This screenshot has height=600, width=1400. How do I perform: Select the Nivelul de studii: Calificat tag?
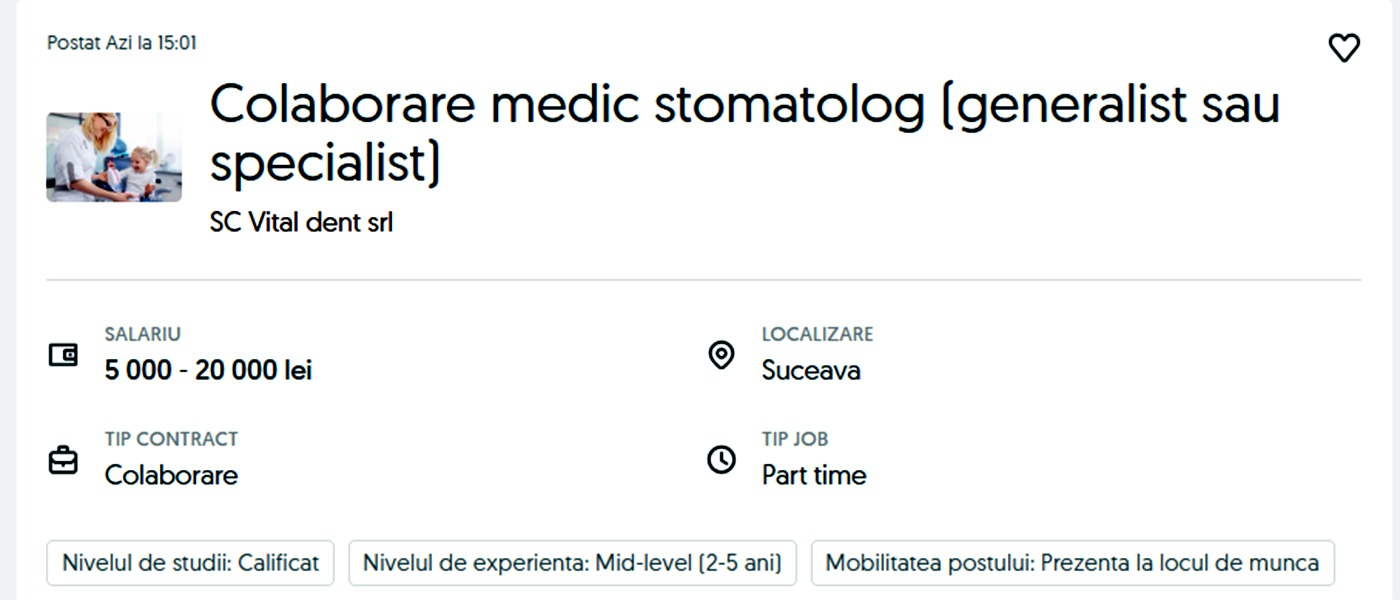(x=190, y=563)
